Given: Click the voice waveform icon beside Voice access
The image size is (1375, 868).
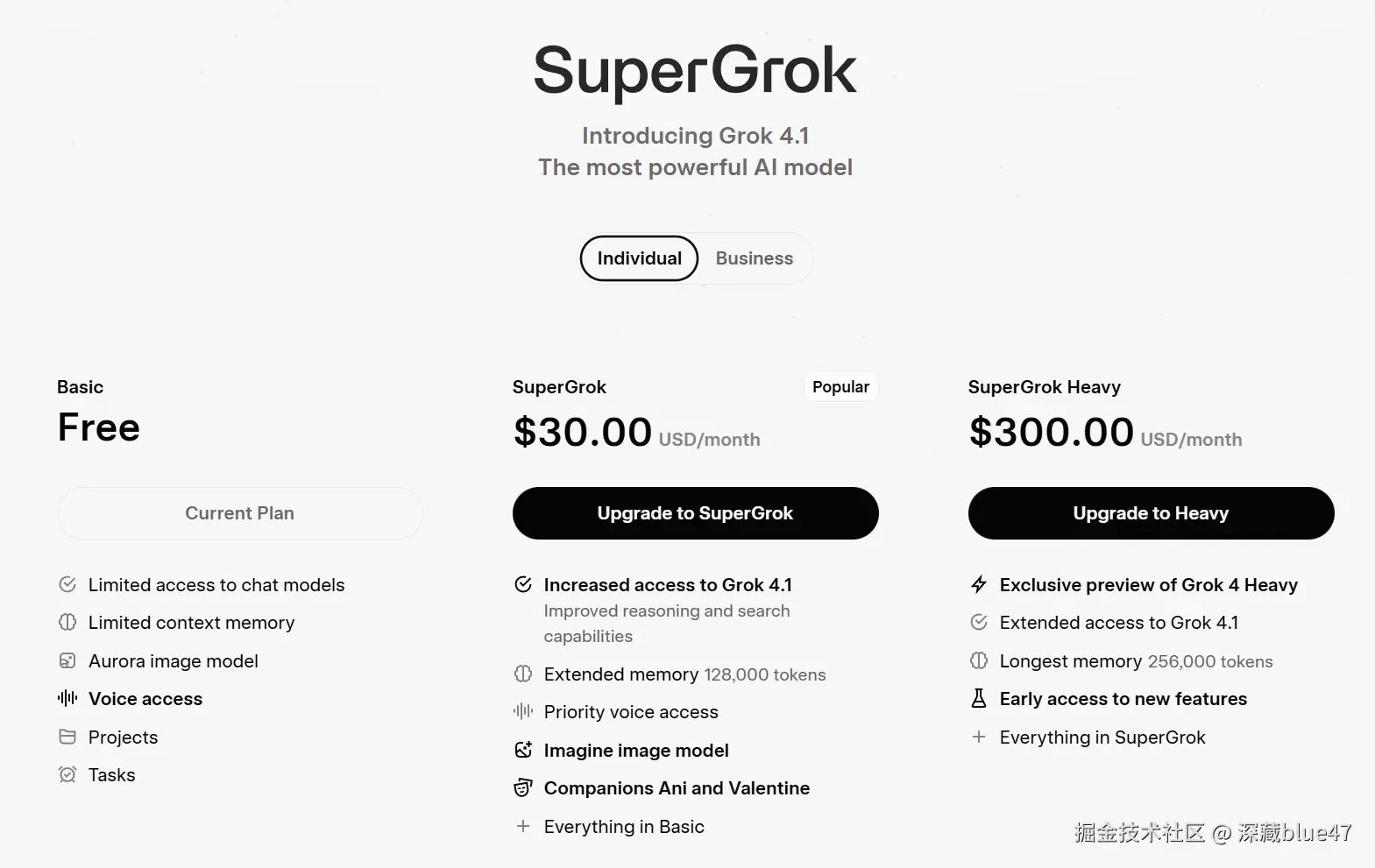Looking at the screenshot, I should tap(67, 698).
